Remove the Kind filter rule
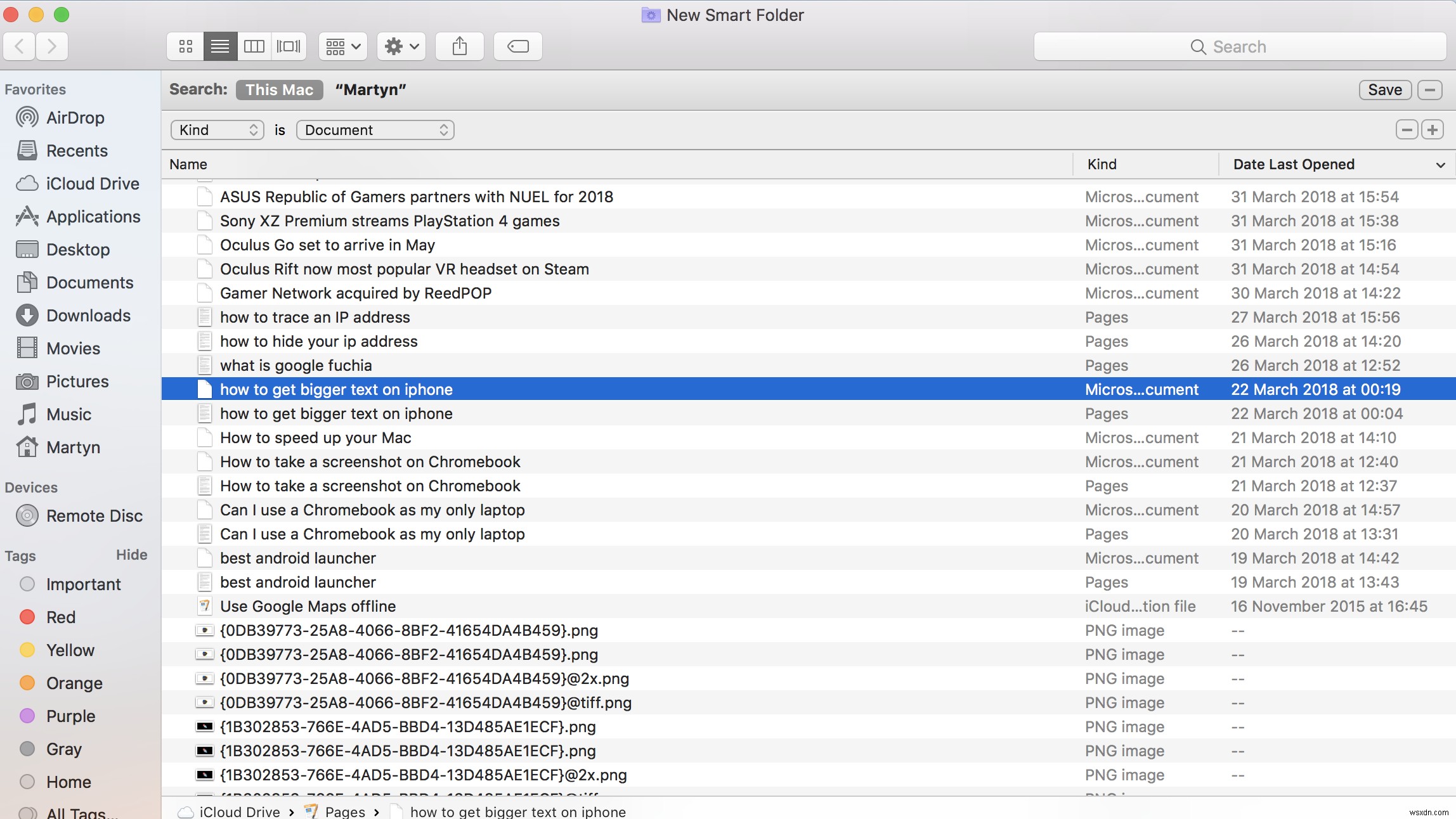The image size is (1456, 819). (x=1407, y=129)
